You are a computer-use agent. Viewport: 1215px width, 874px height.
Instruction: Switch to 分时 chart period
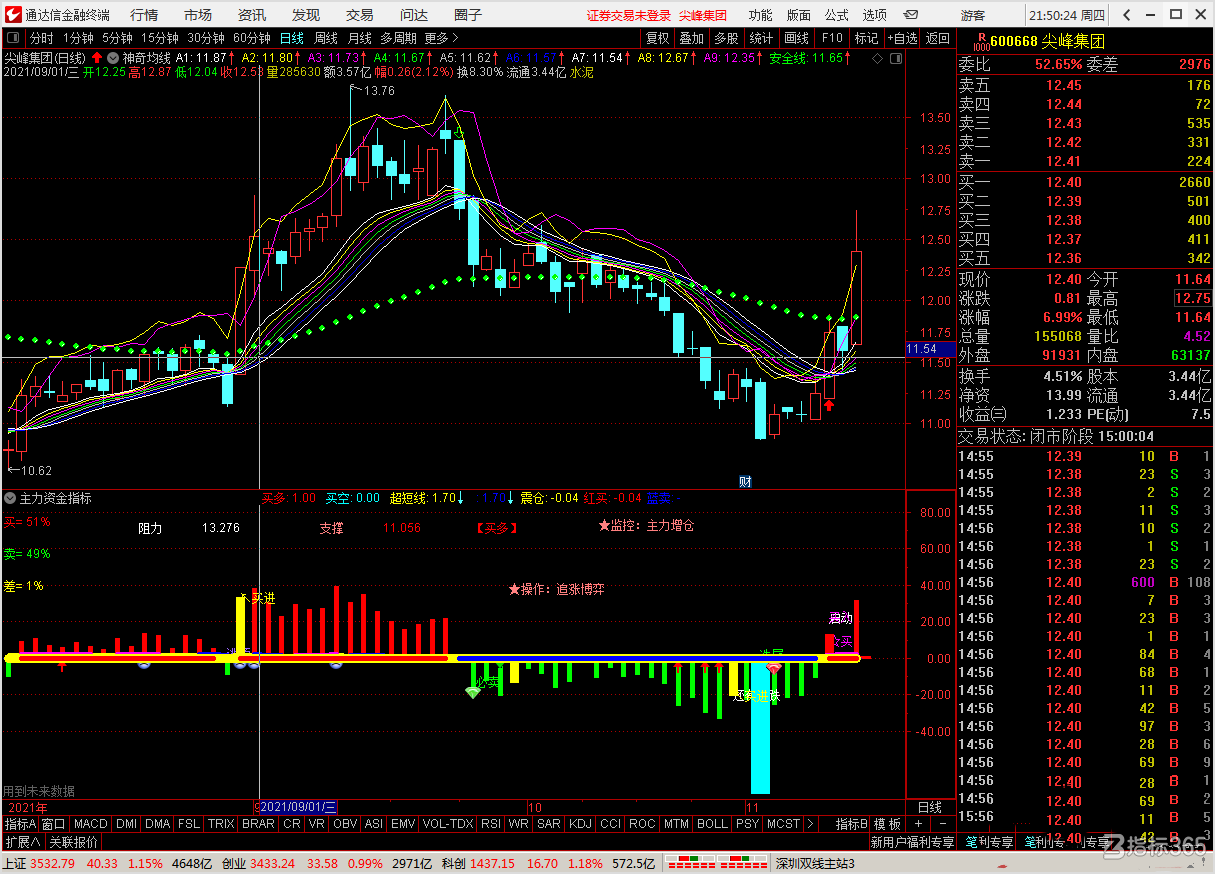click(42, 38)
